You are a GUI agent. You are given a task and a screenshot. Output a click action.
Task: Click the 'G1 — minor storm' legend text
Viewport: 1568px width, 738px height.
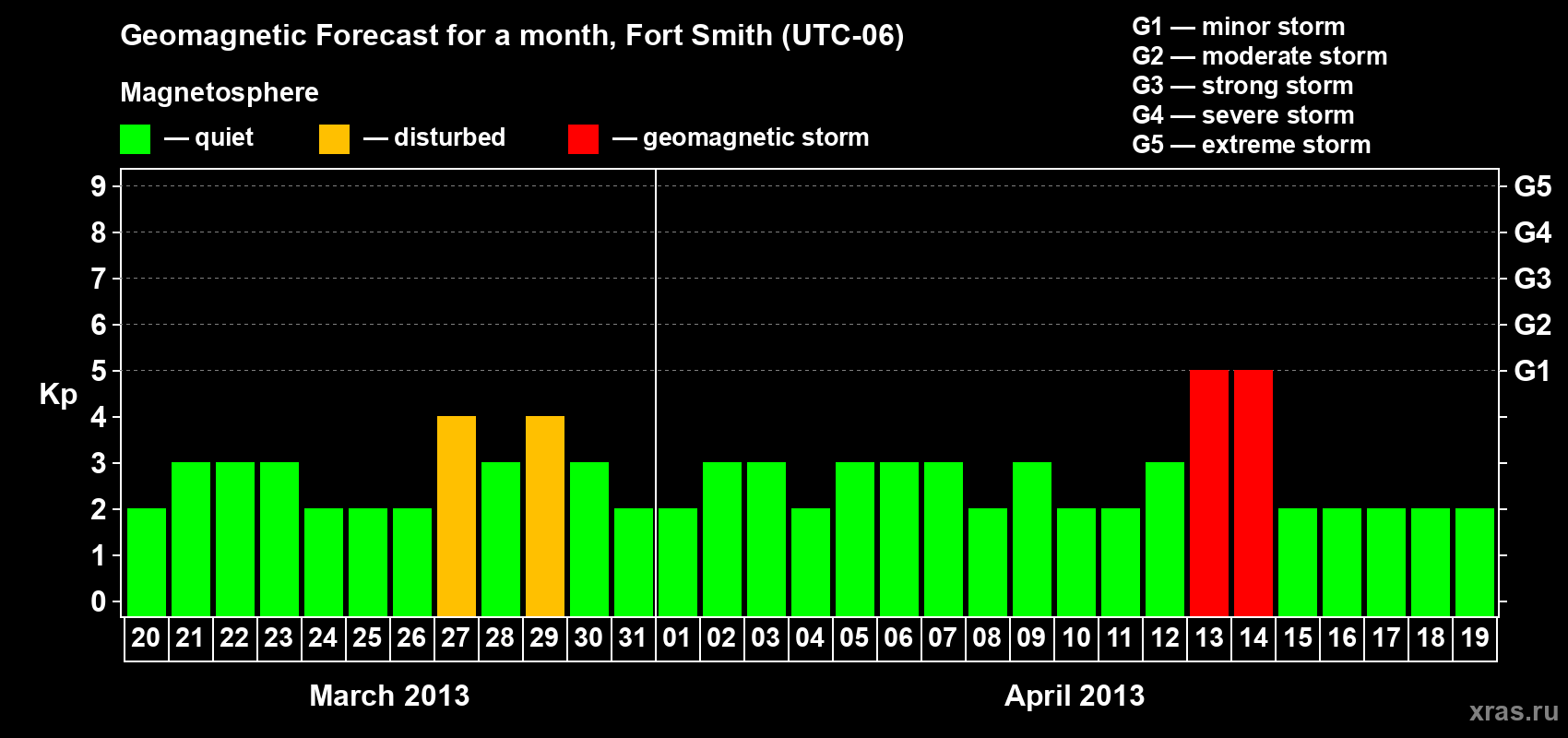(x=1239, y=27)
